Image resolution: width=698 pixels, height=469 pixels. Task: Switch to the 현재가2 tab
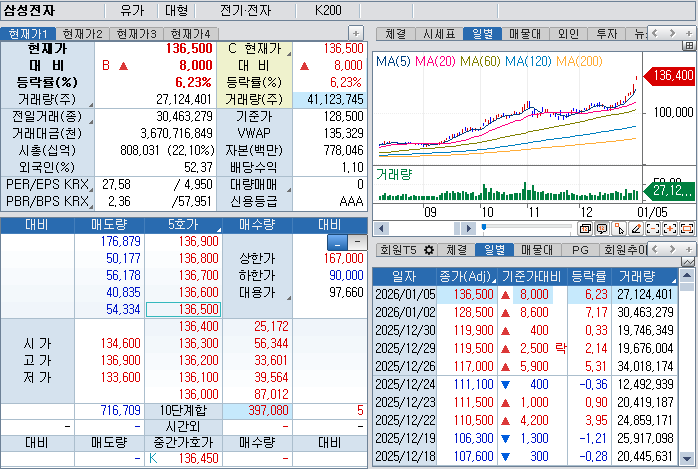tap(83, 34)
